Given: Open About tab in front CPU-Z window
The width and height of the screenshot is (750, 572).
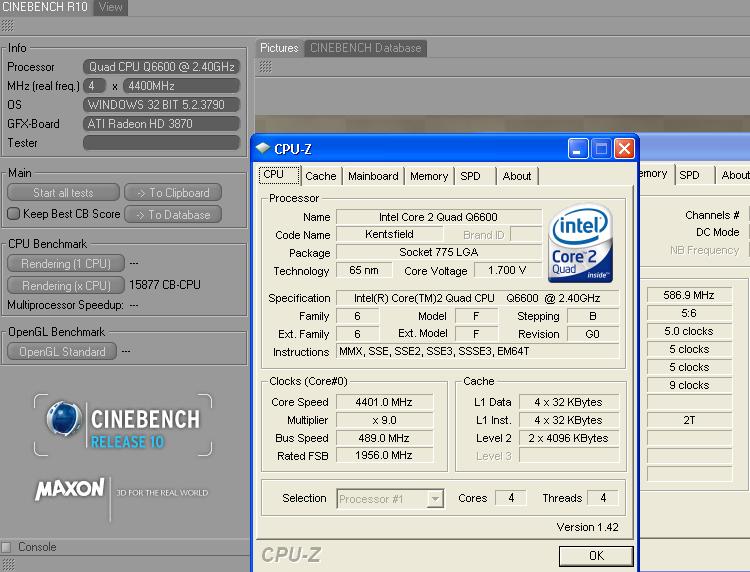Looking at the screenshot, I should (517, 176).
